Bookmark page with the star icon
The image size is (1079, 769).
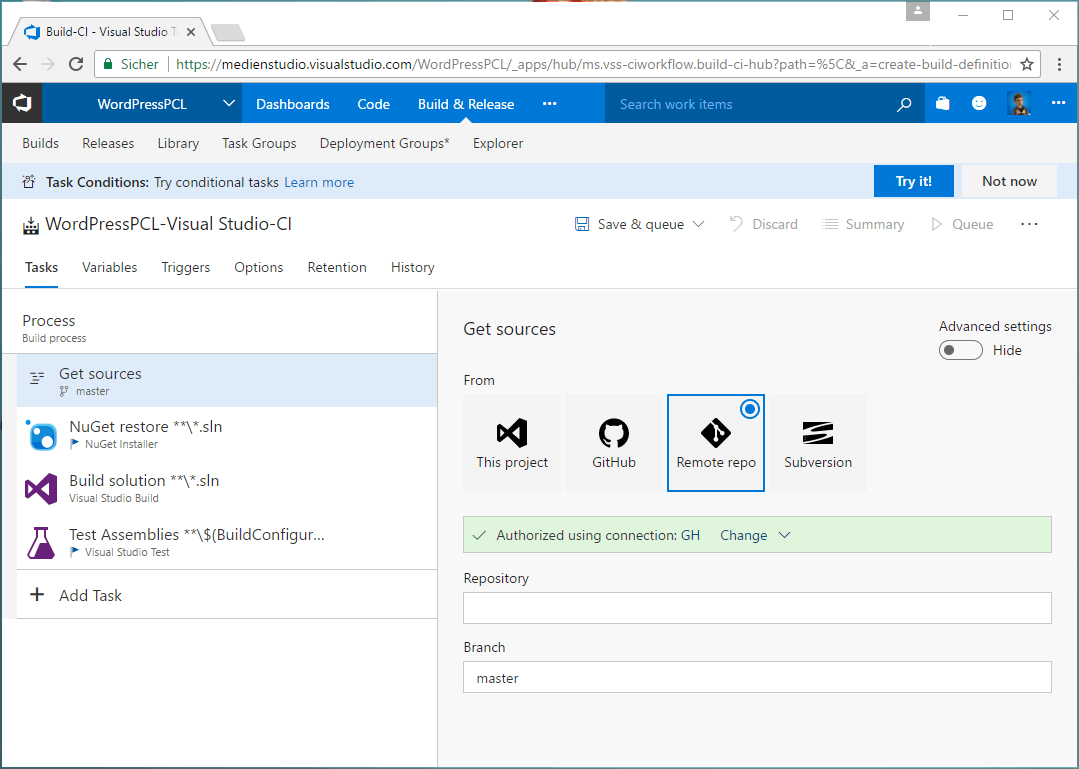pos(1027,65)
